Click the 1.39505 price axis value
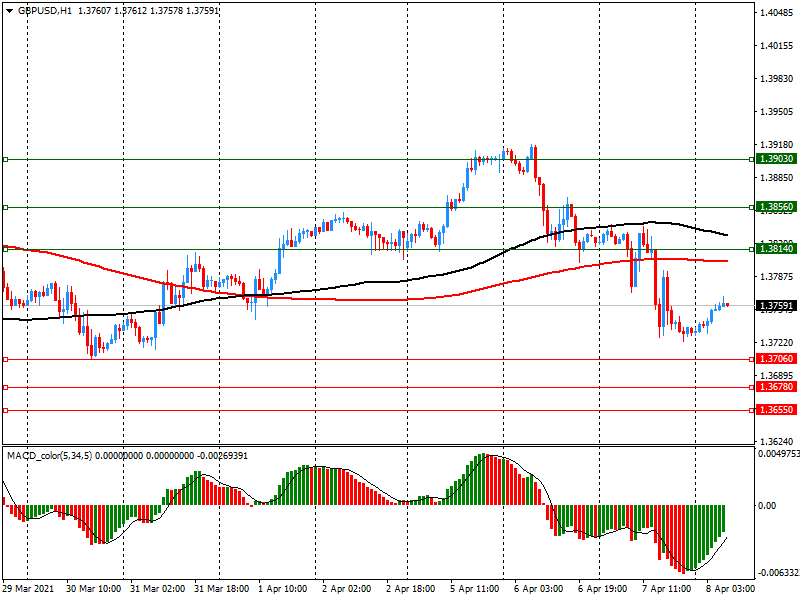 pyautogui.click(x=777, y=112)
